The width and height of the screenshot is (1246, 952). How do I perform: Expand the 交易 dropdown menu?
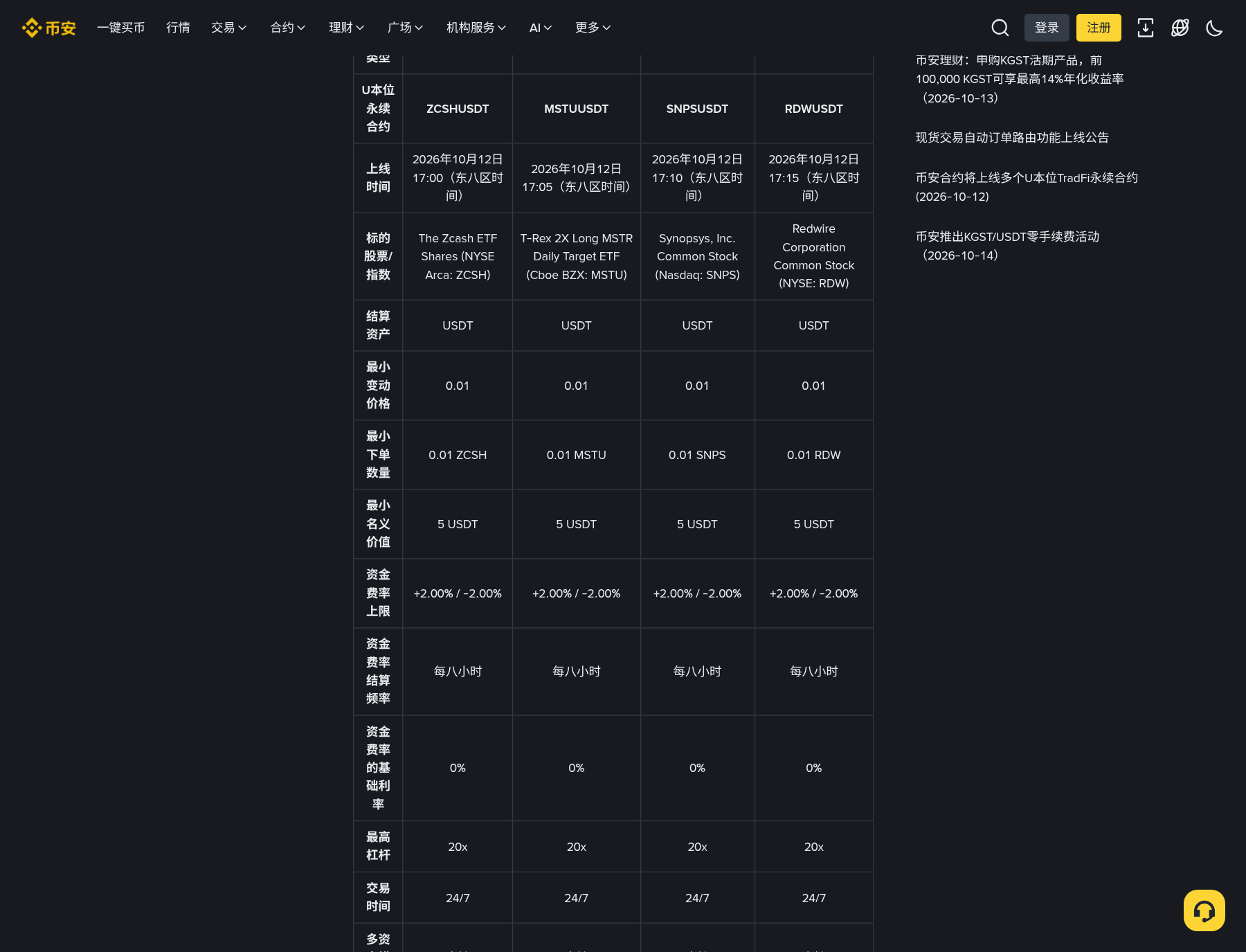click(x=228, y=28)
